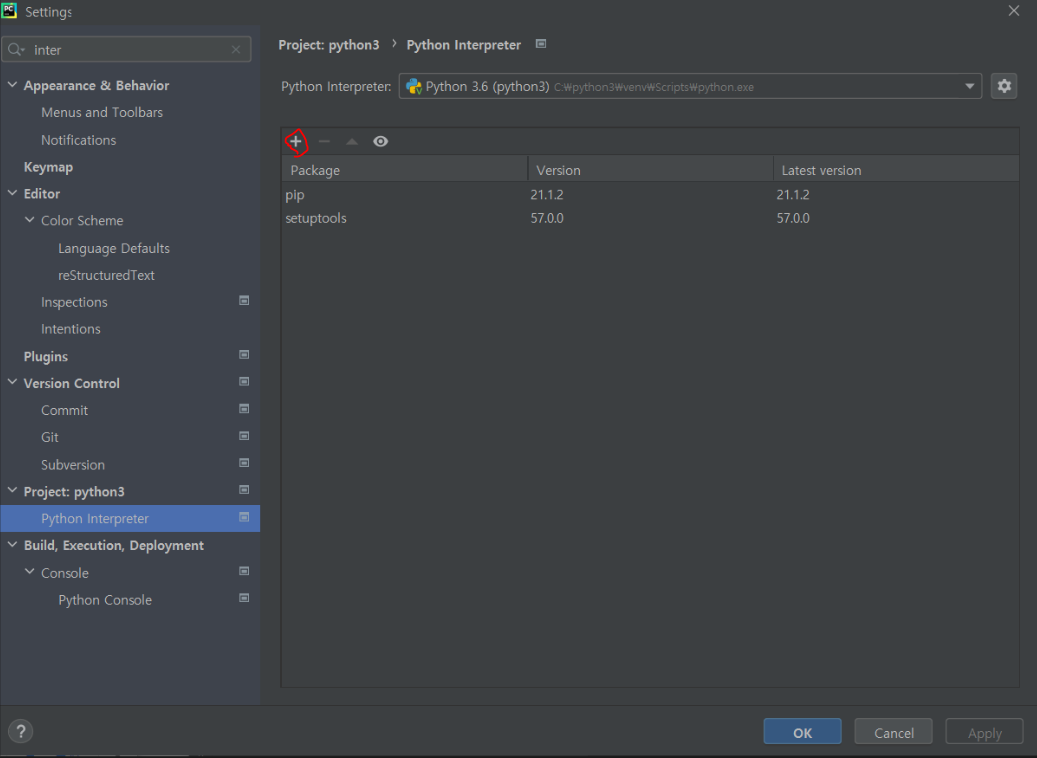Sort by Latest version column header
Image resolution: width=1037 pixels, height=758 pixels.
tap(896, 169)
